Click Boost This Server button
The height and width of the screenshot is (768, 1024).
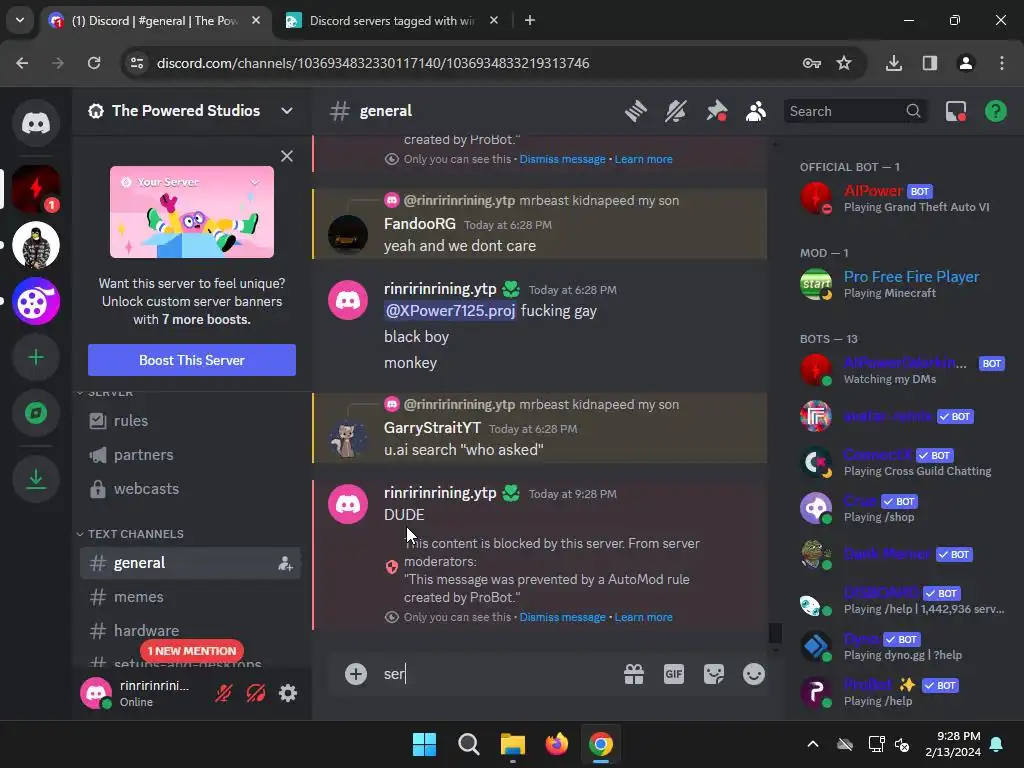[191, 360]
